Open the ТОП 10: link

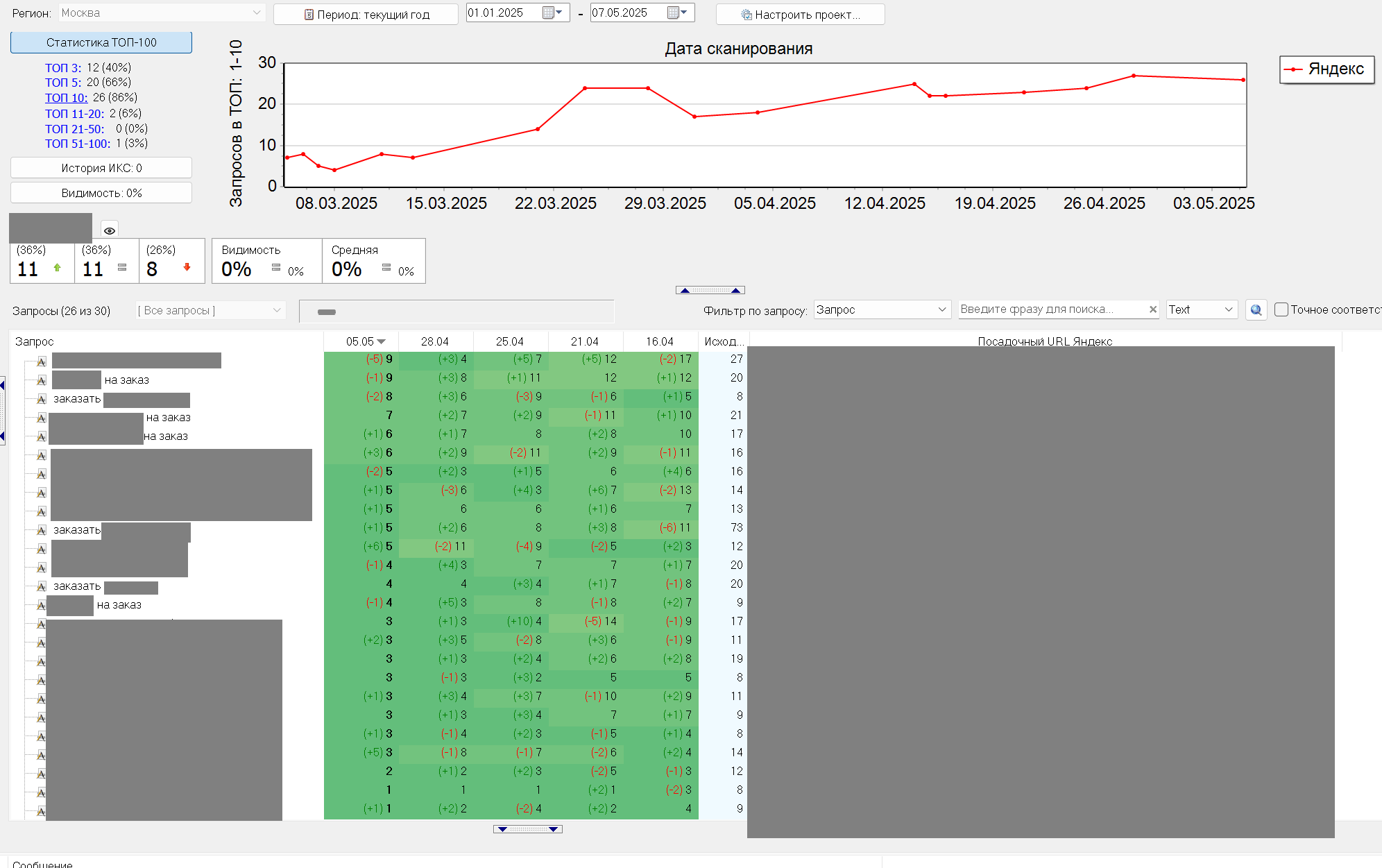point(67,98)
